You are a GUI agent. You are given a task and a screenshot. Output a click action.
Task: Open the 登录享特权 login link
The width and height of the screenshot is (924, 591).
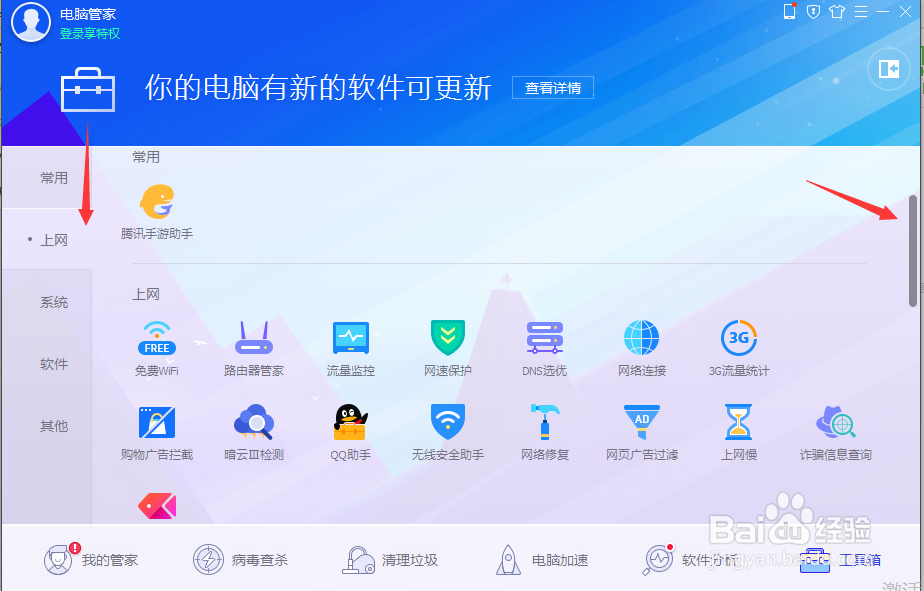pos(91,33)
